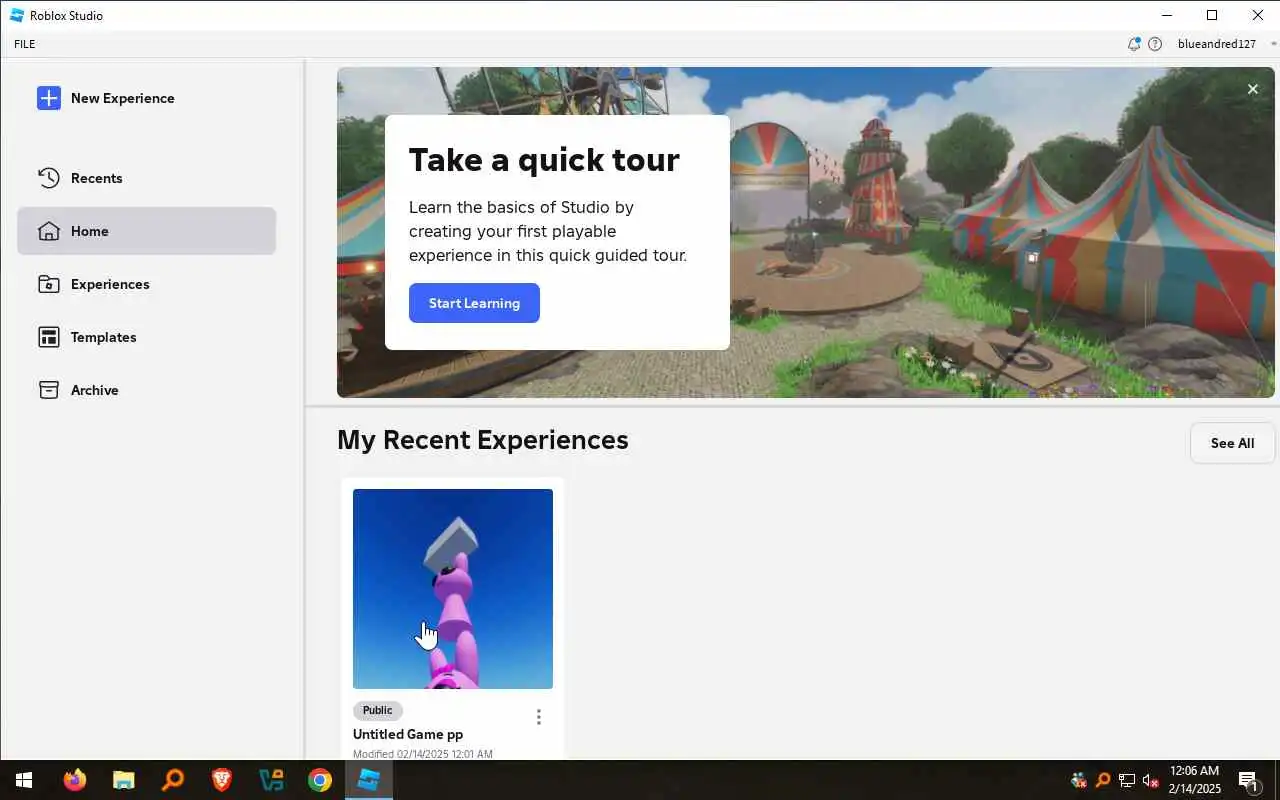Click the taskbar clock showing 12:06 AM
The height and width of the screenshot is (800, 1280).
1194,780
